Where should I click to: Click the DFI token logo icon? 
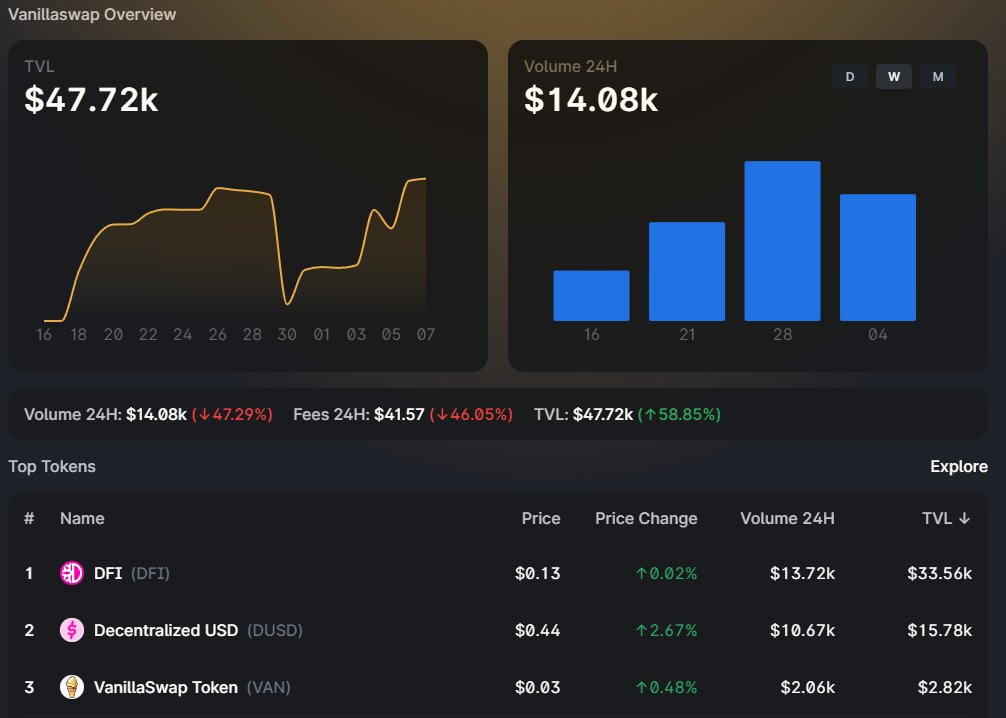(x=72, y=573)
